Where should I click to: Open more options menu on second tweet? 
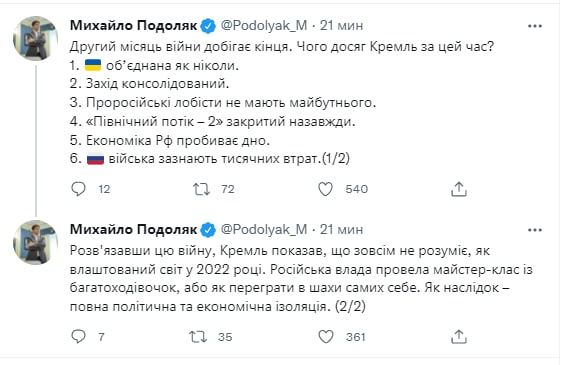tap(535, 230)
